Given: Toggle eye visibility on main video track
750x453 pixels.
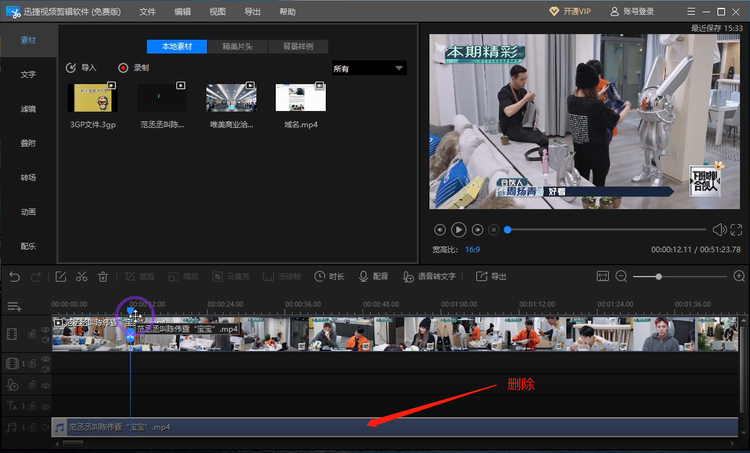Looking at the screenshot, I should click(x=45, y=330).
